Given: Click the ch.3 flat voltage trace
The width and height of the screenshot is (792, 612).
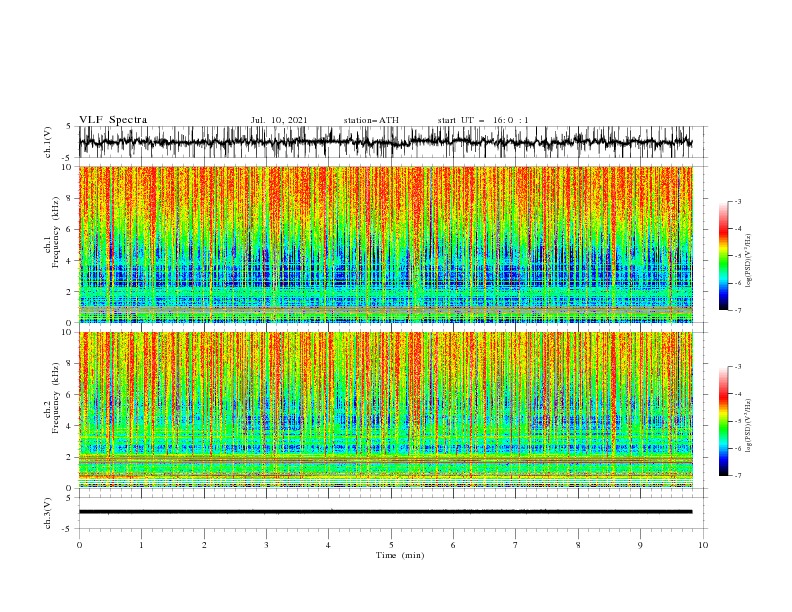Looking at the screenshot, I should pos(385,512).
